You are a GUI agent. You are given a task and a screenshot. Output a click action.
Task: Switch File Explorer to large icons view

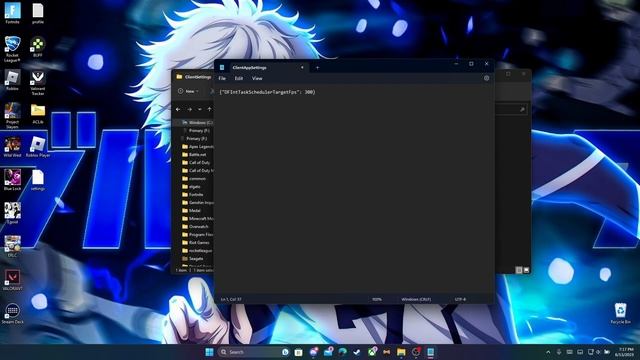coord(526,270)
